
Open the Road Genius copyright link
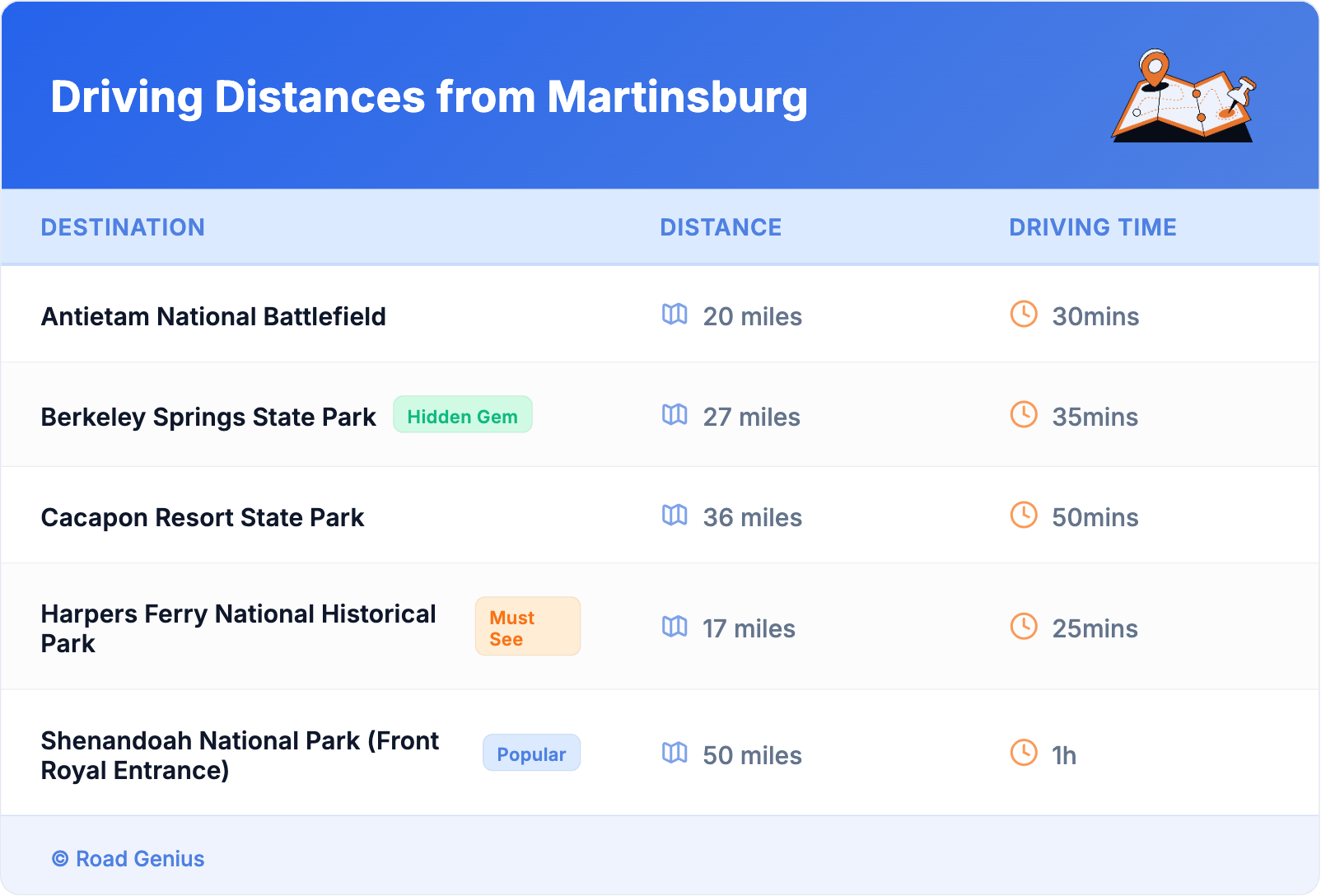pos(128,859)
